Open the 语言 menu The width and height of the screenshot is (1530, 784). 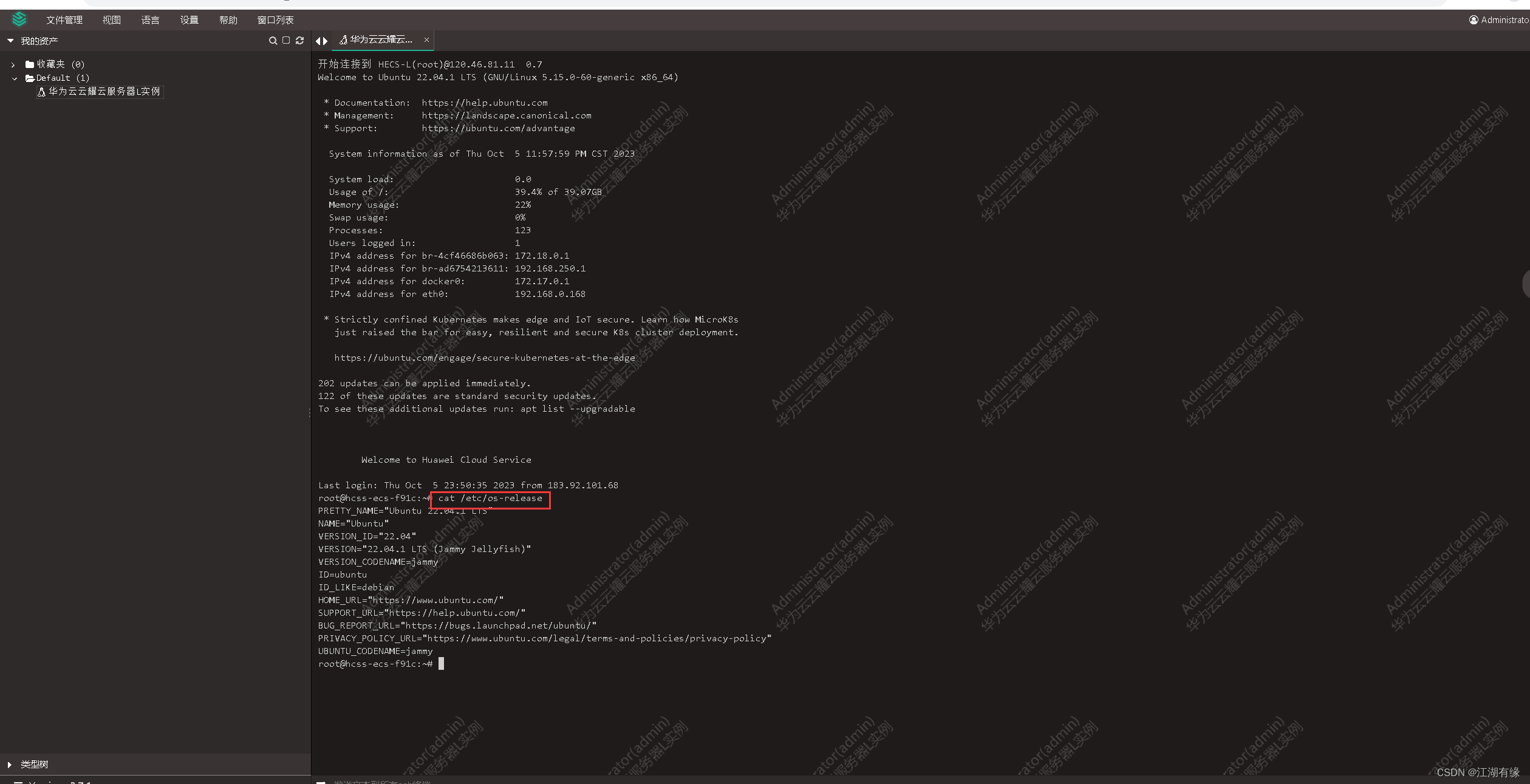[x=150, y=20]
